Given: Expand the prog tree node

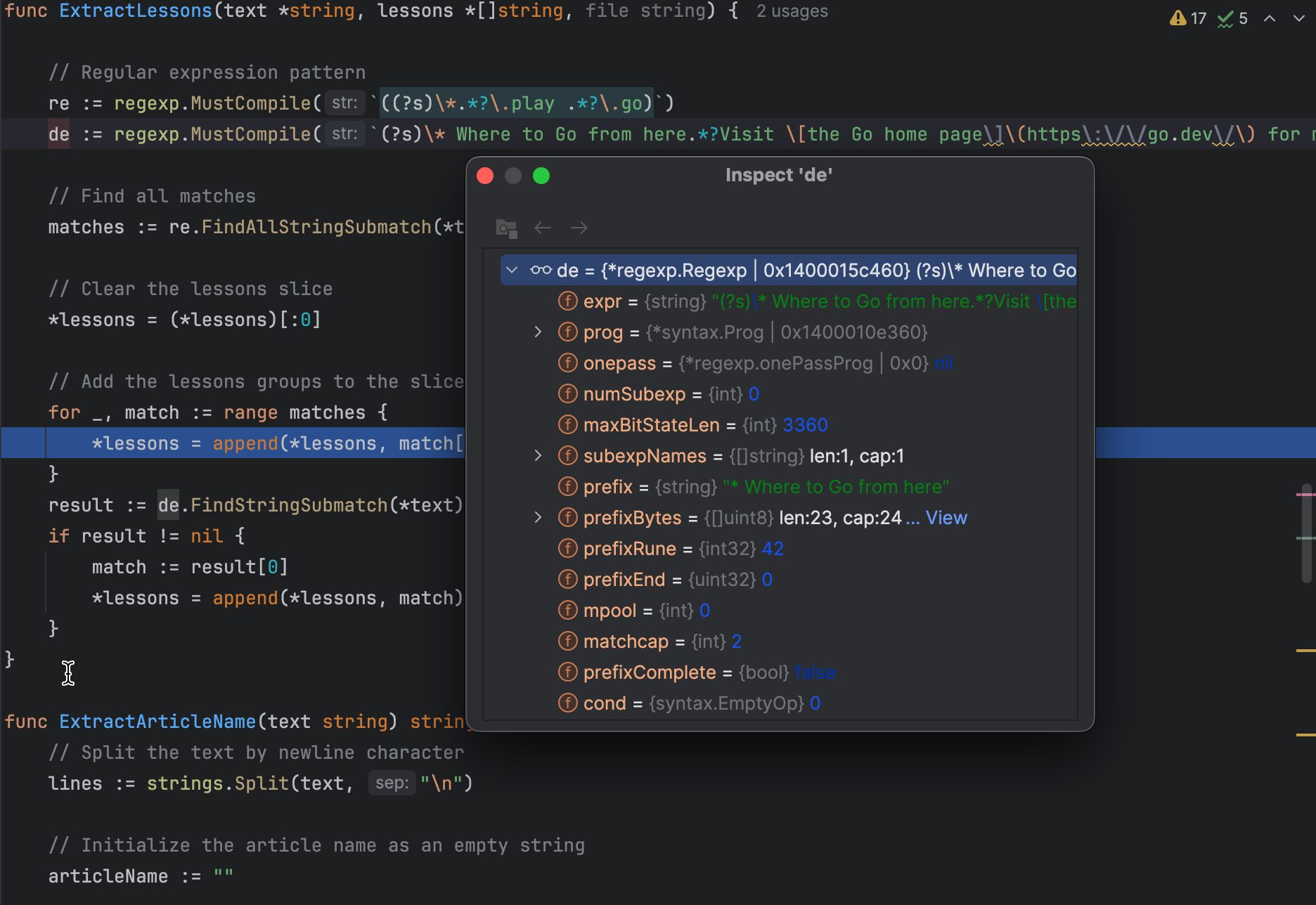Looking at the screenshot, I should tap(538, 332).
